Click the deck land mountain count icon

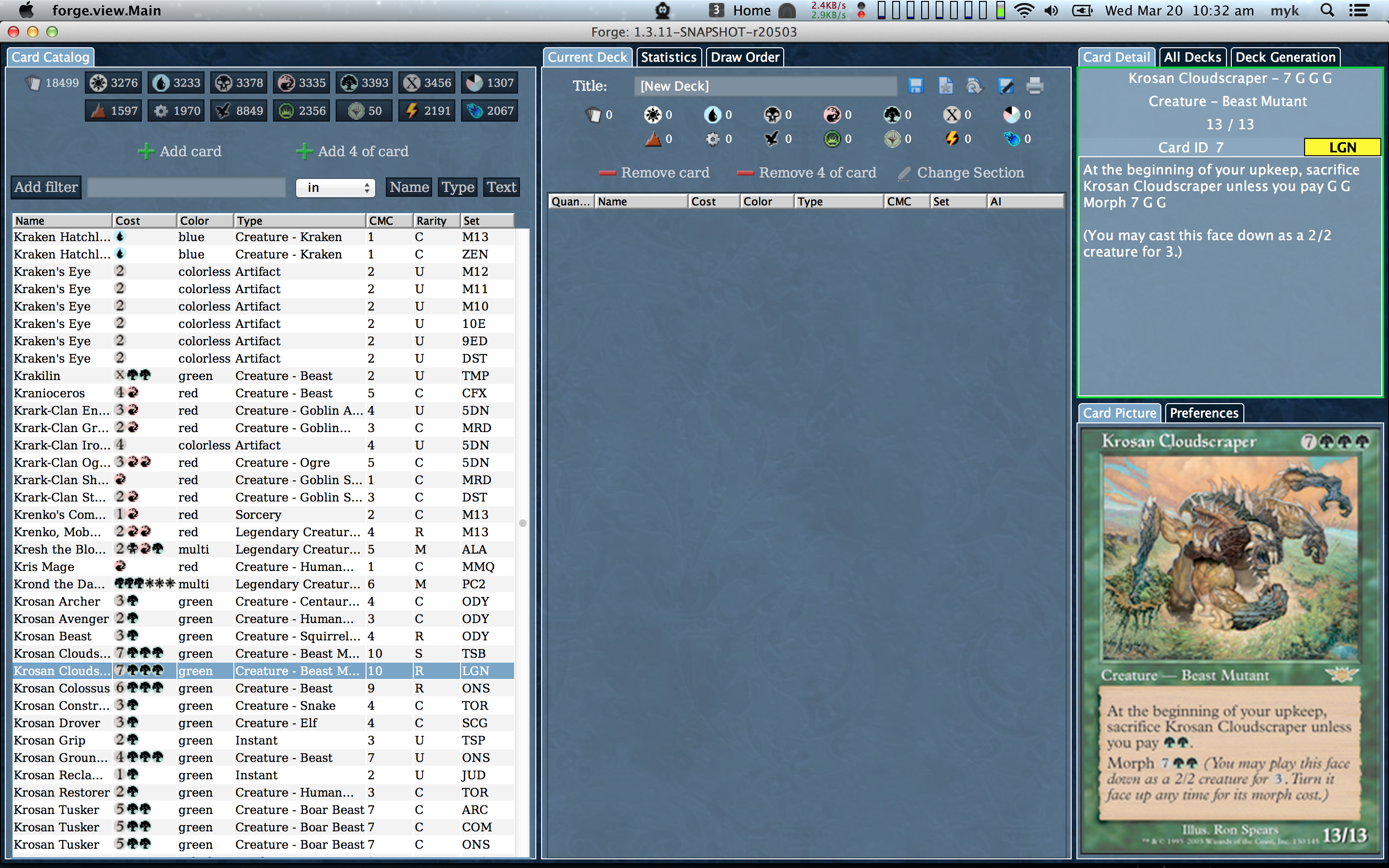pyautogui.click(x=653, y=139)
